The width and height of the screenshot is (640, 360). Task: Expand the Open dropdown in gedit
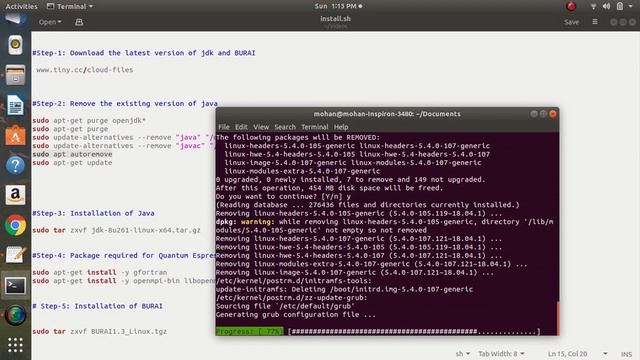[x=50, y=22]
